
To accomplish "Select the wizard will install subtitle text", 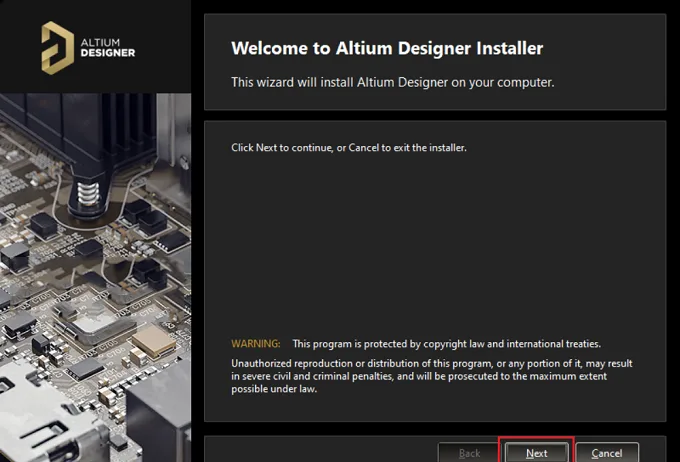I will [x=392, y=82].
